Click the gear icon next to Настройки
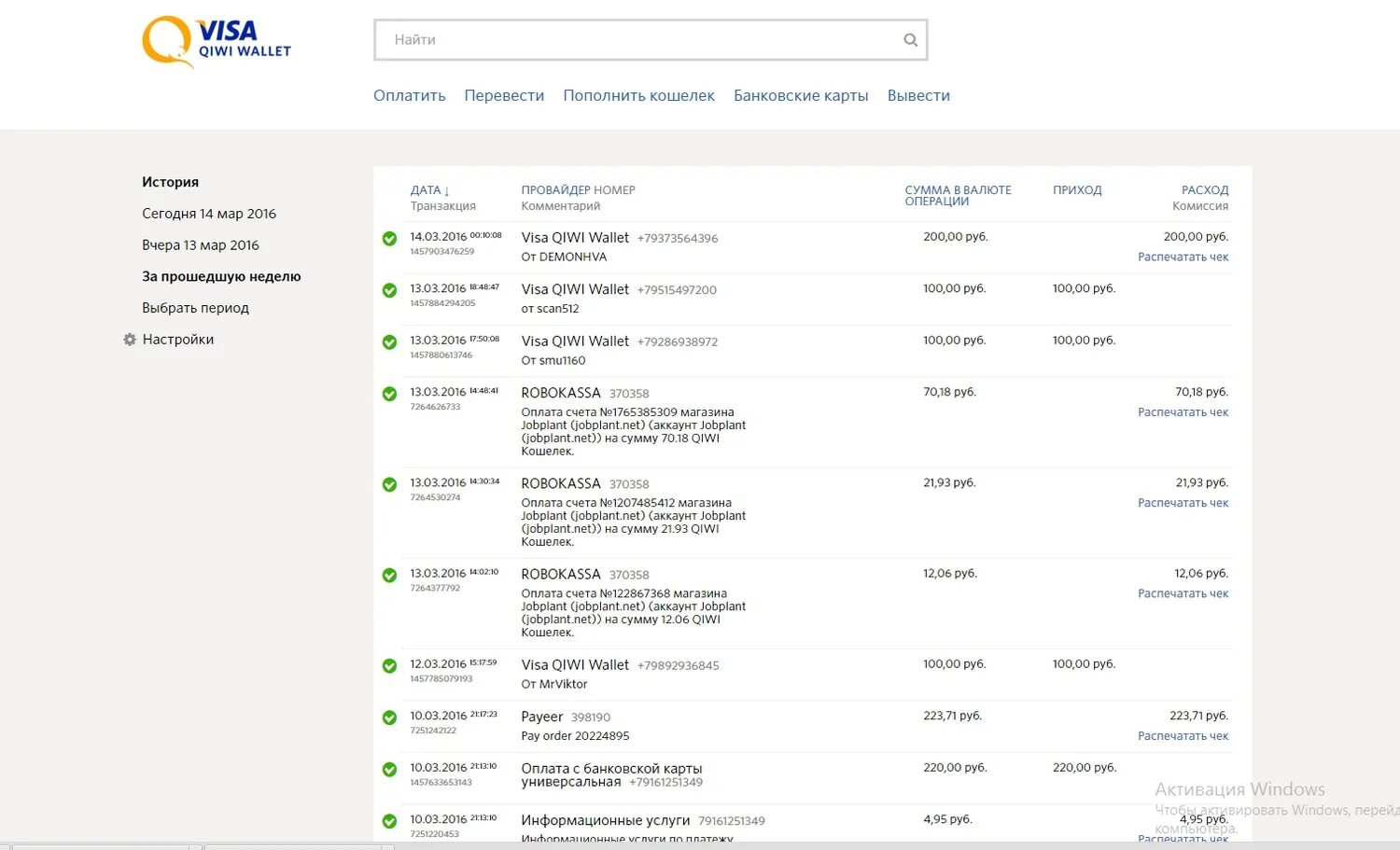1400x850 pixels. coord(130,340)
